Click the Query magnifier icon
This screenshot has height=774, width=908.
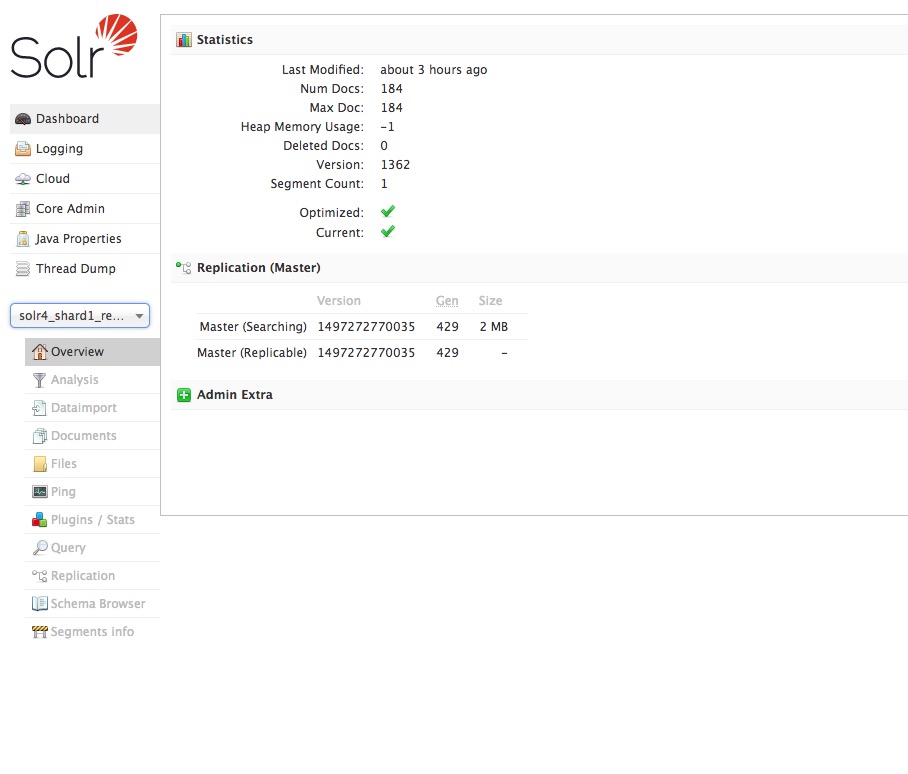coord(39,547)
